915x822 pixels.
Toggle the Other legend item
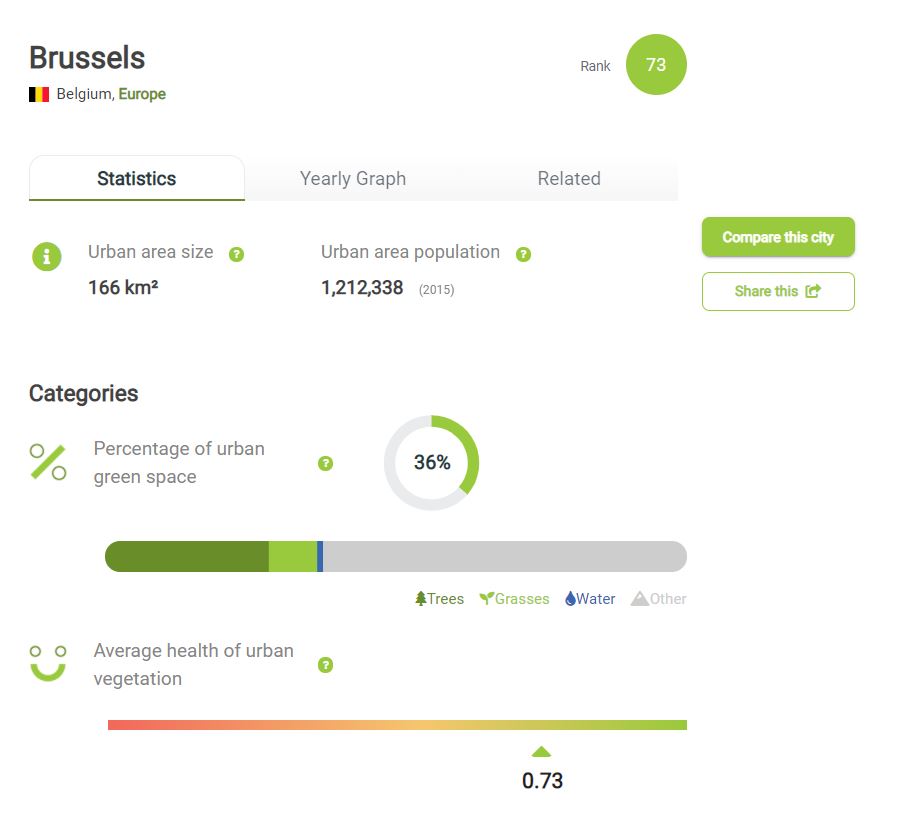click(658, 599)
